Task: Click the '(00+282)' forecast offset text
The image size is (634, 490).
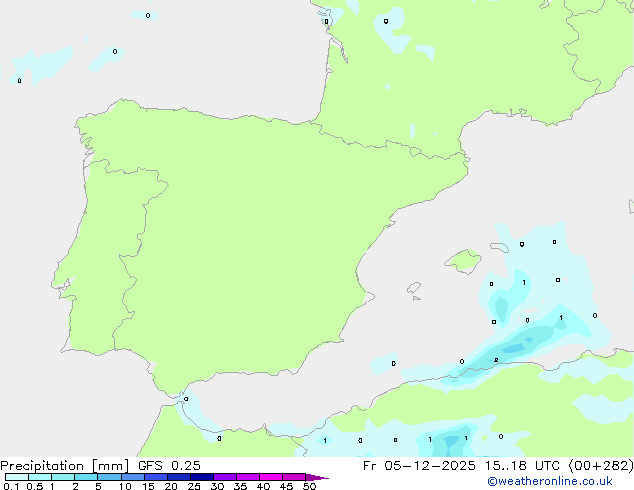Action: (x=601, y=466)
